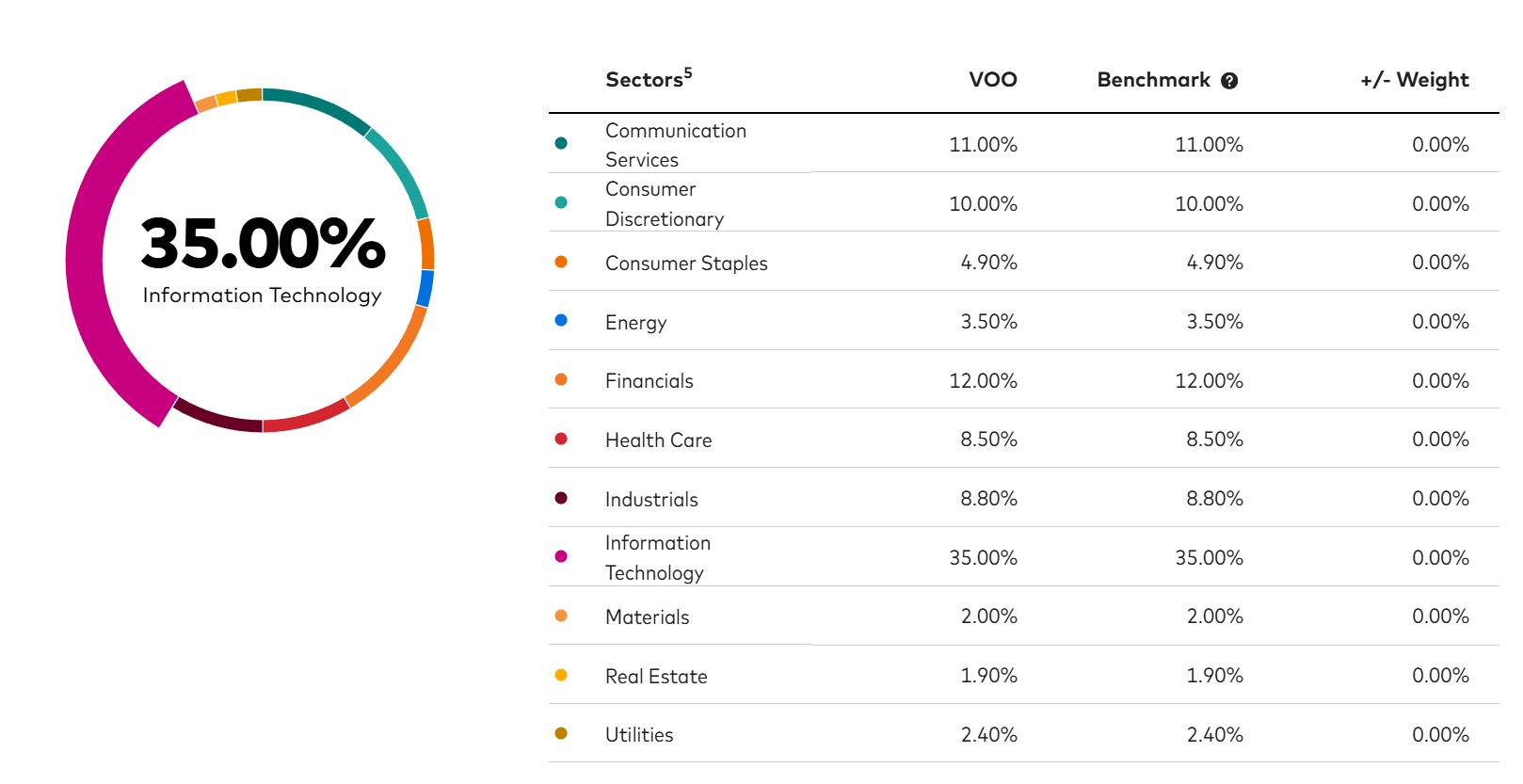Click the +/- Weight column header

tap(1415, 80)
